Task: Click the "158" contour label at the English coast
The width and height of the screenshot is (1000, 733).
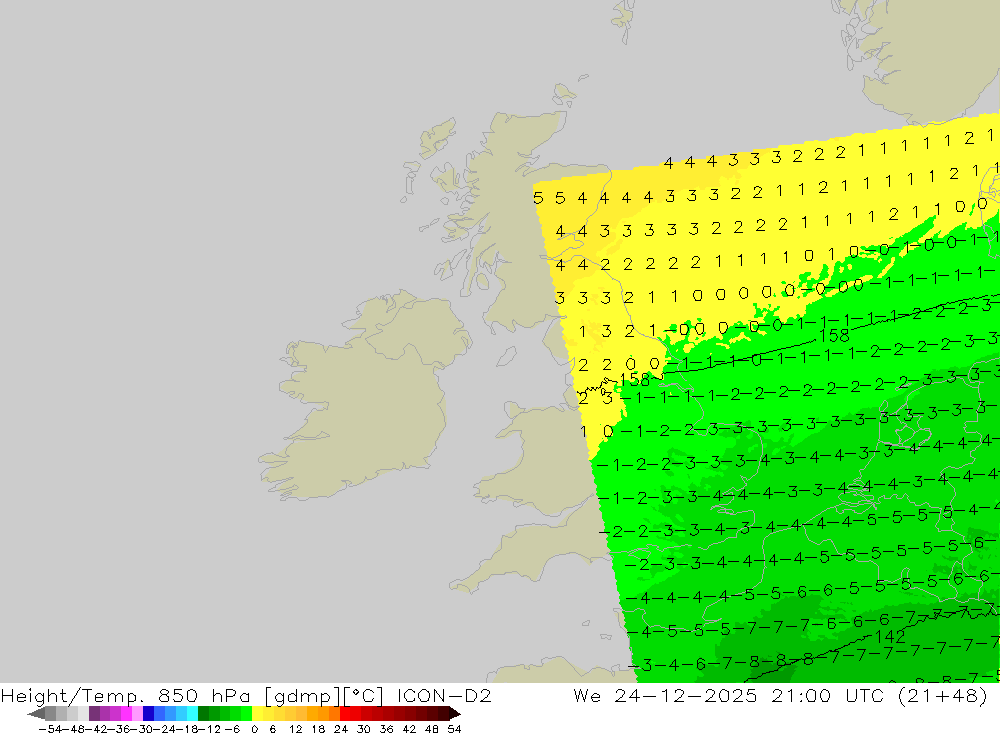Action: [x=634, y=380]
